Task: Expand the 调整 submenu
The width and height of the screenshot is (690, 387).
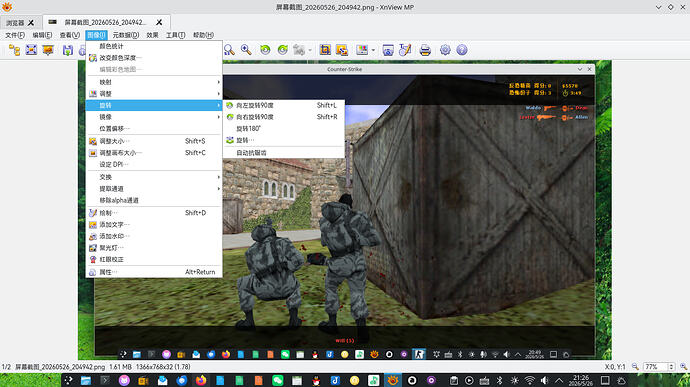Action: (x=154, y=94)
